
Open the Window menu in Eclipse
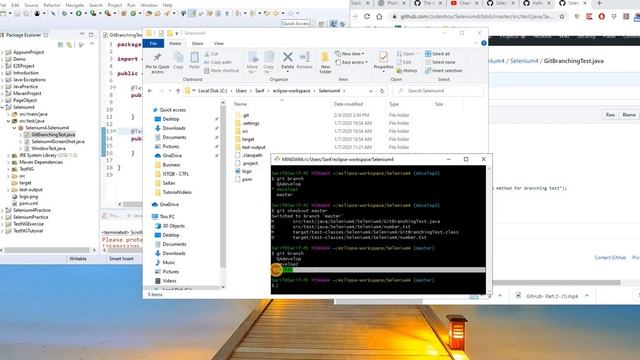coord(149,5)
